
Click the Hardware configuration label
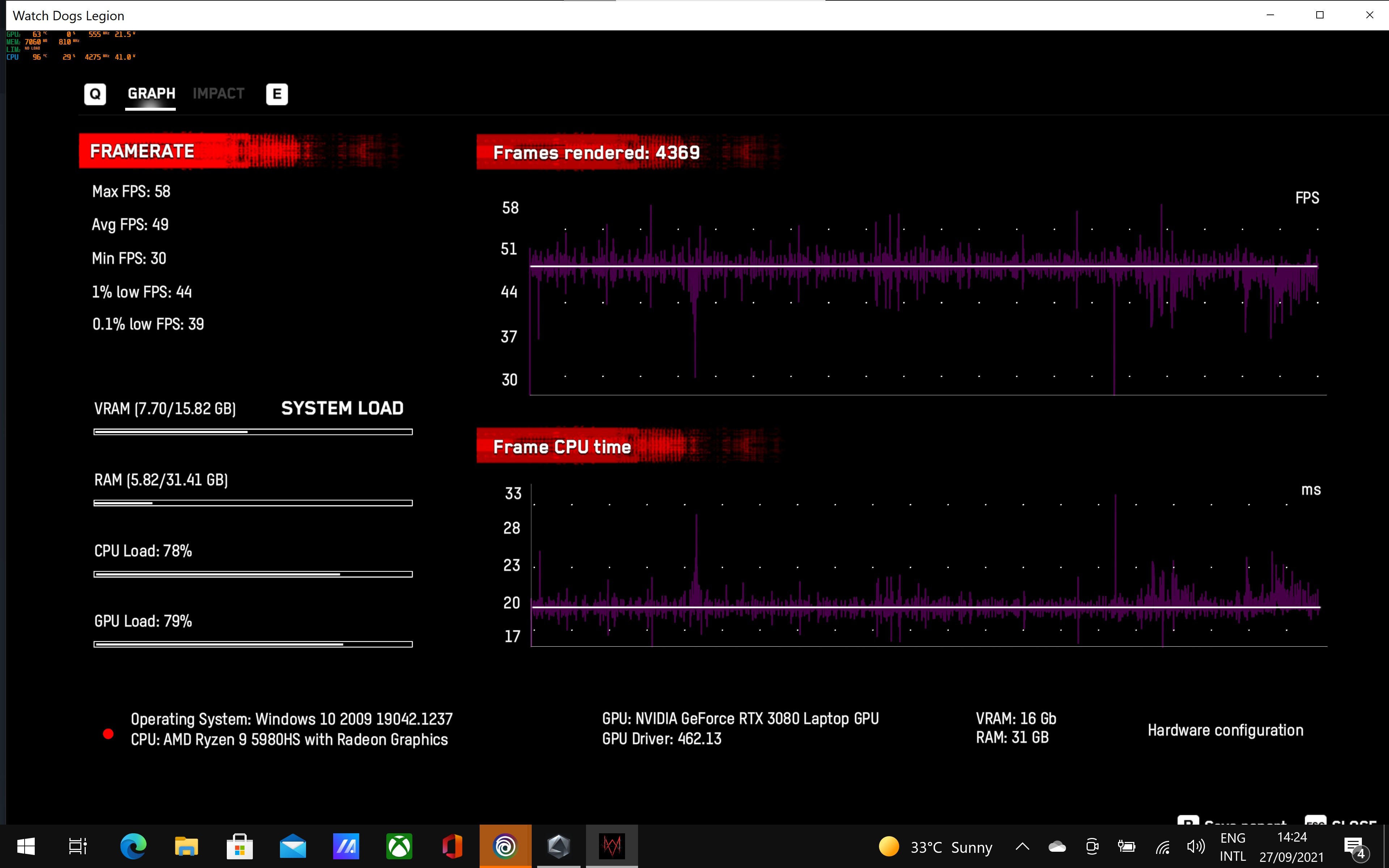tap(1225, 730)
